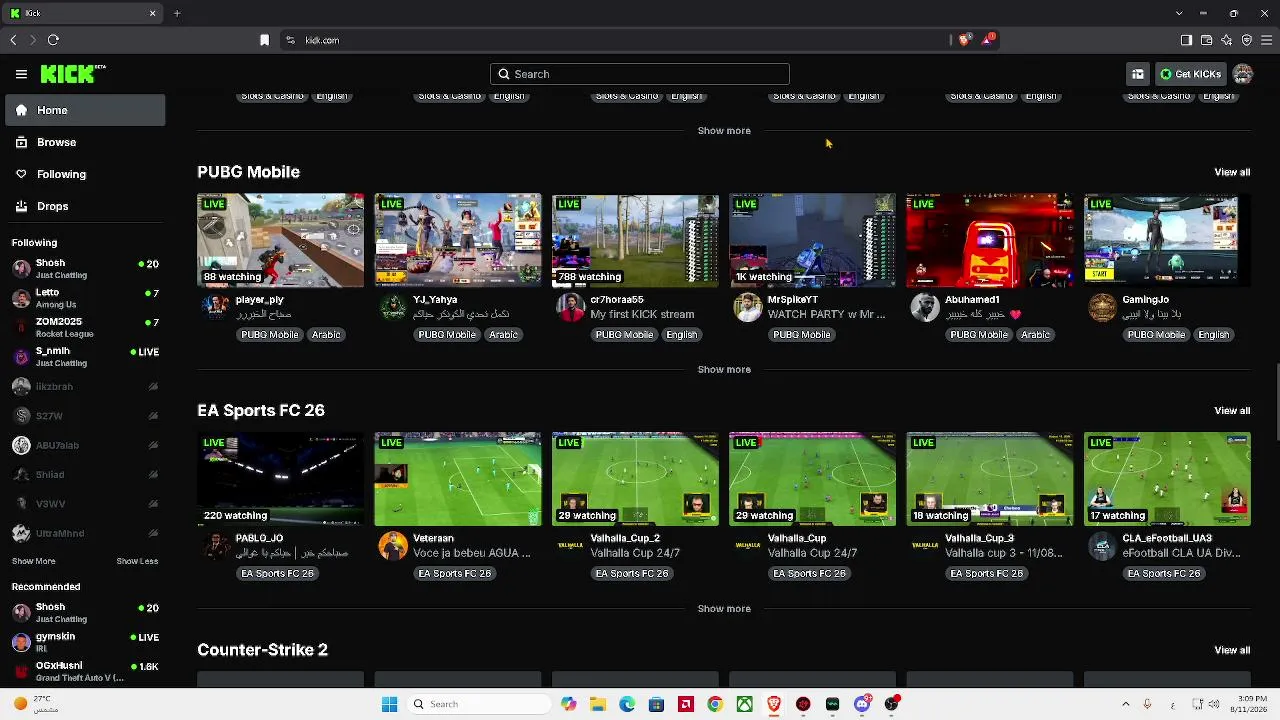Expand PUBG Mobile with Show more
Image resolution: width=1280 pixels, height=720 pixels.
coord(724,369)
